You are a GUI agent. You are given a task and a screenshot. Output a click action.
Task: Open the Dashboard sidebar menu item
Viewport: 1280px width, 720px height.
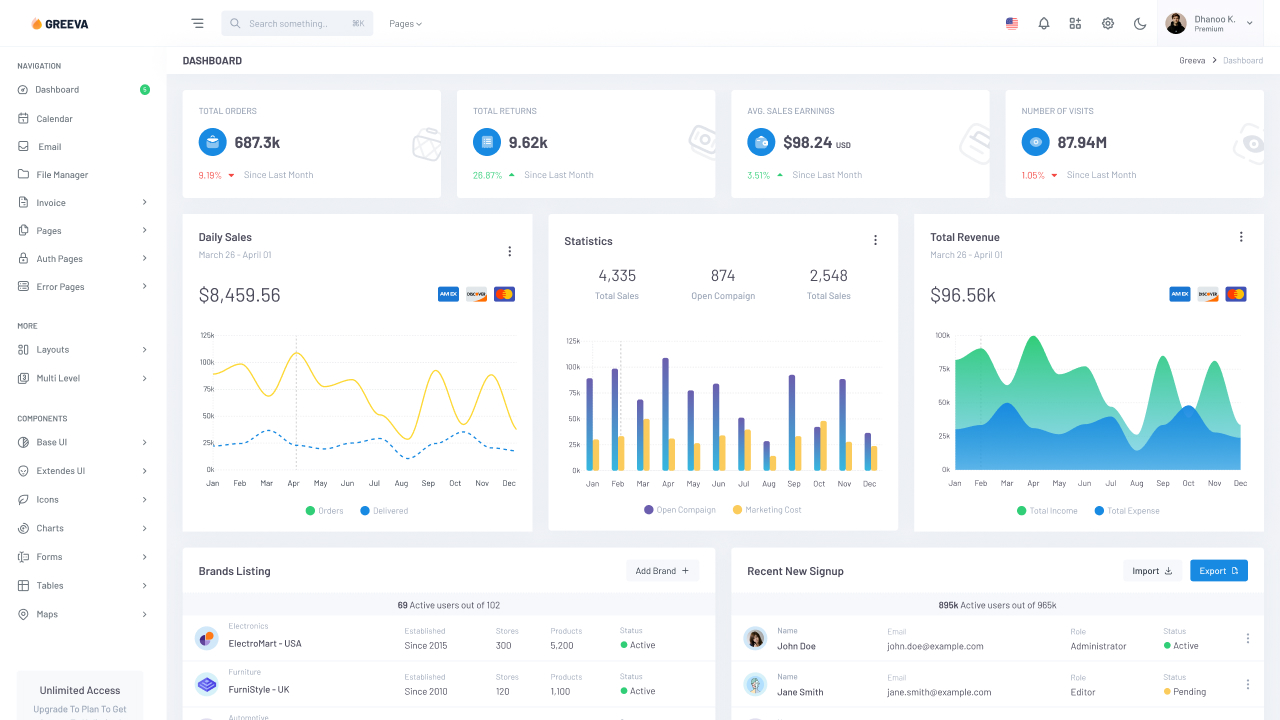point(55,90)
